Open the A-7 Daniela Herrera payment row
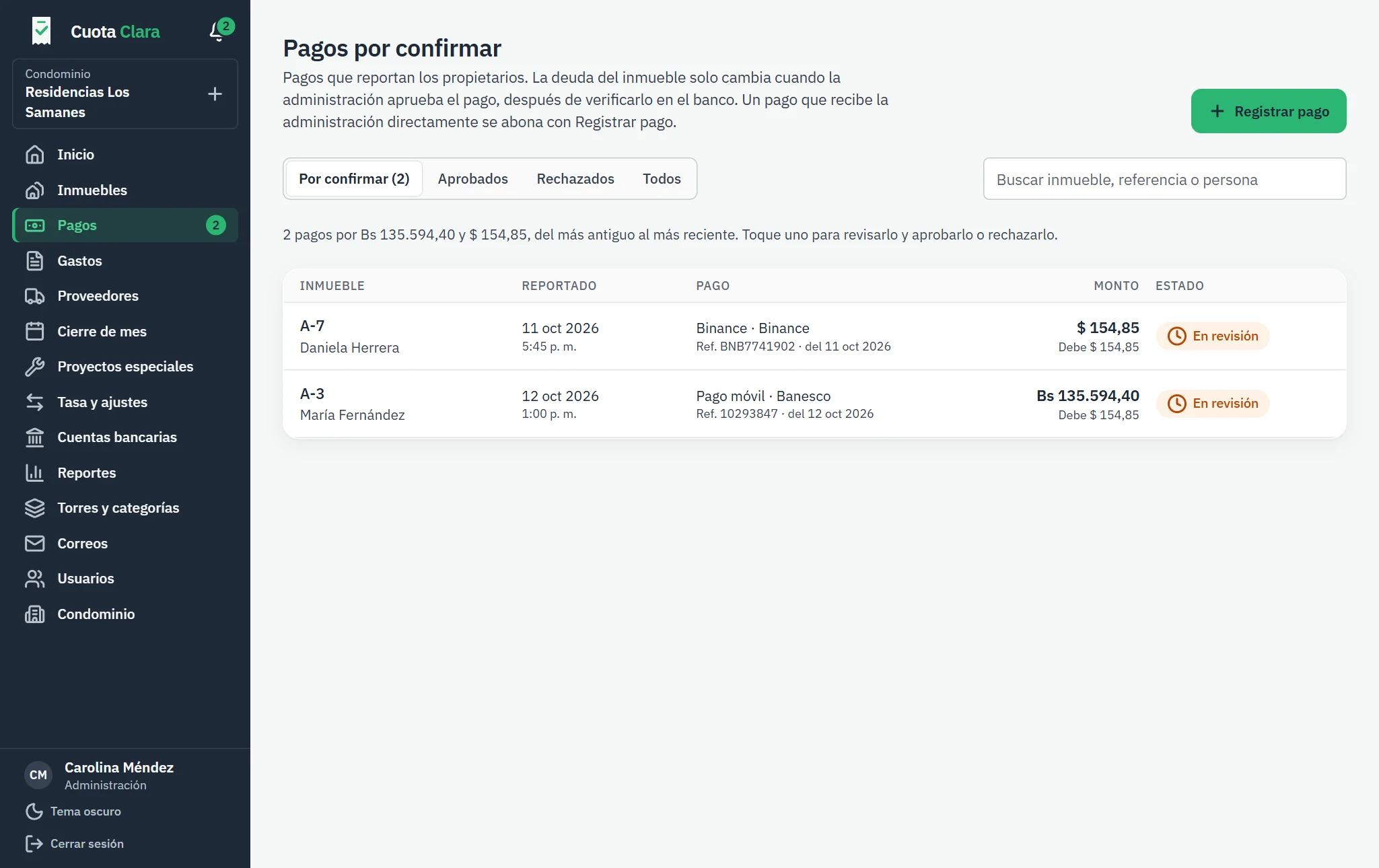 [814, 336]
